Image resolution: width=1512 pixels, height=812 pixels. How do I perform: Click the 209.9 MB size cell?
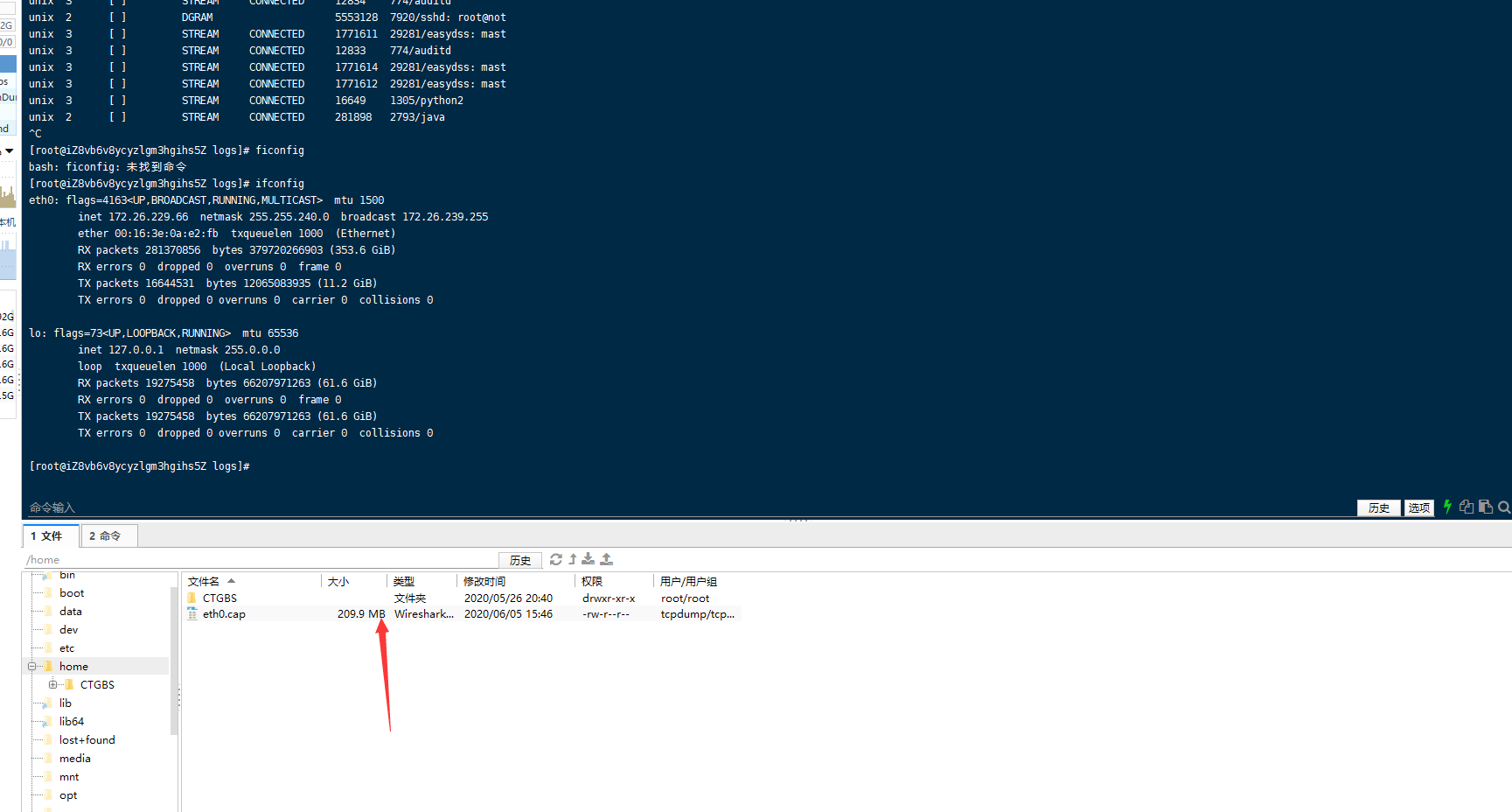361,614
